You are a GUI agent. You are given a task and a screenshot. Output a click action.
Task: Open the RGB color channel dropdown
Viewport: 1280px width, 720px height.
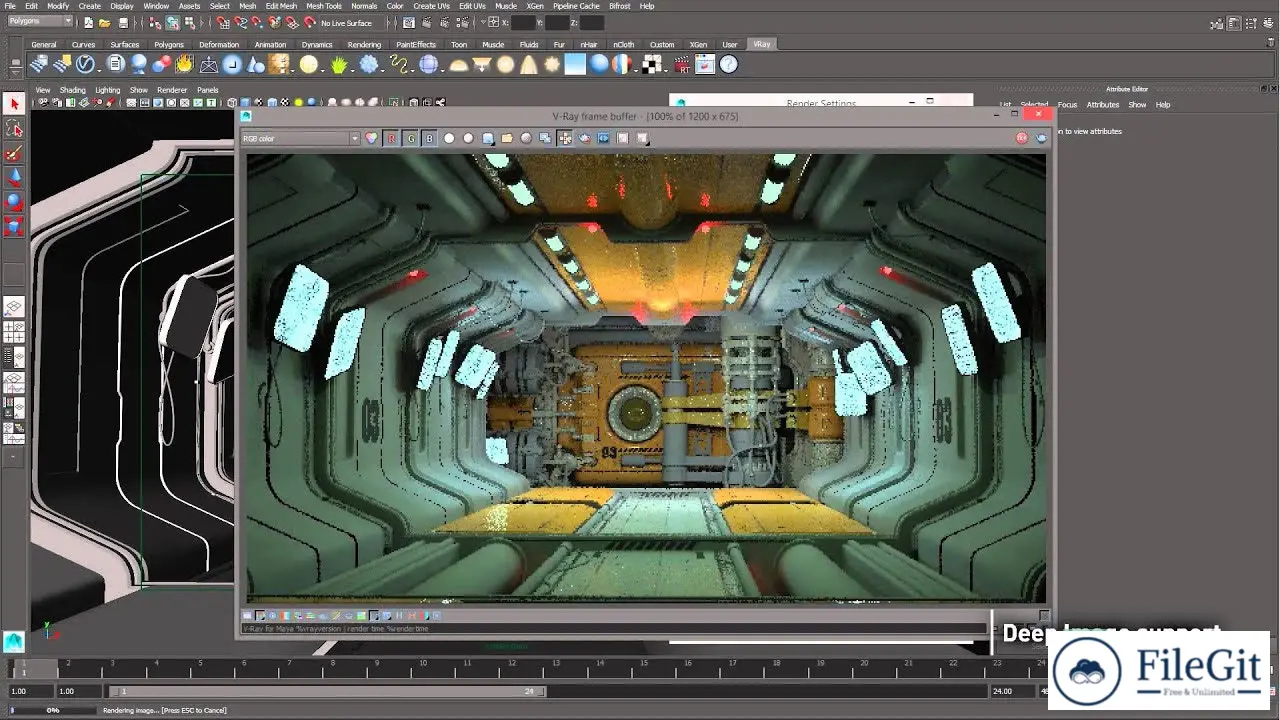pos(301,138)
